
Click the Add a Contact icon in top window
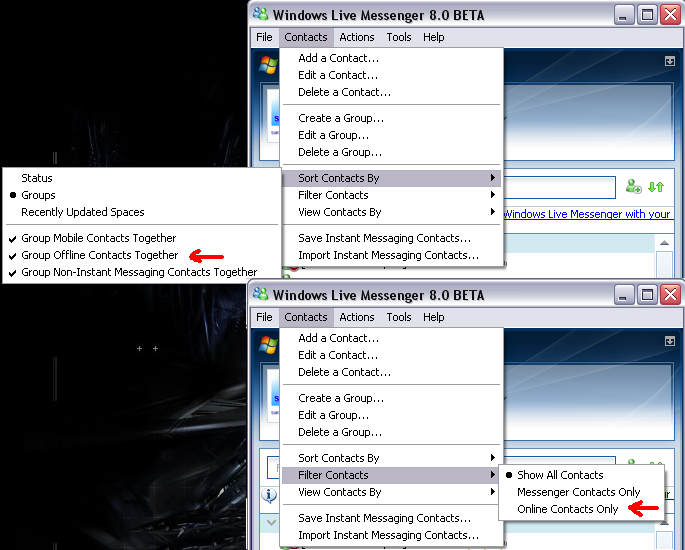(x=633, y=187)
